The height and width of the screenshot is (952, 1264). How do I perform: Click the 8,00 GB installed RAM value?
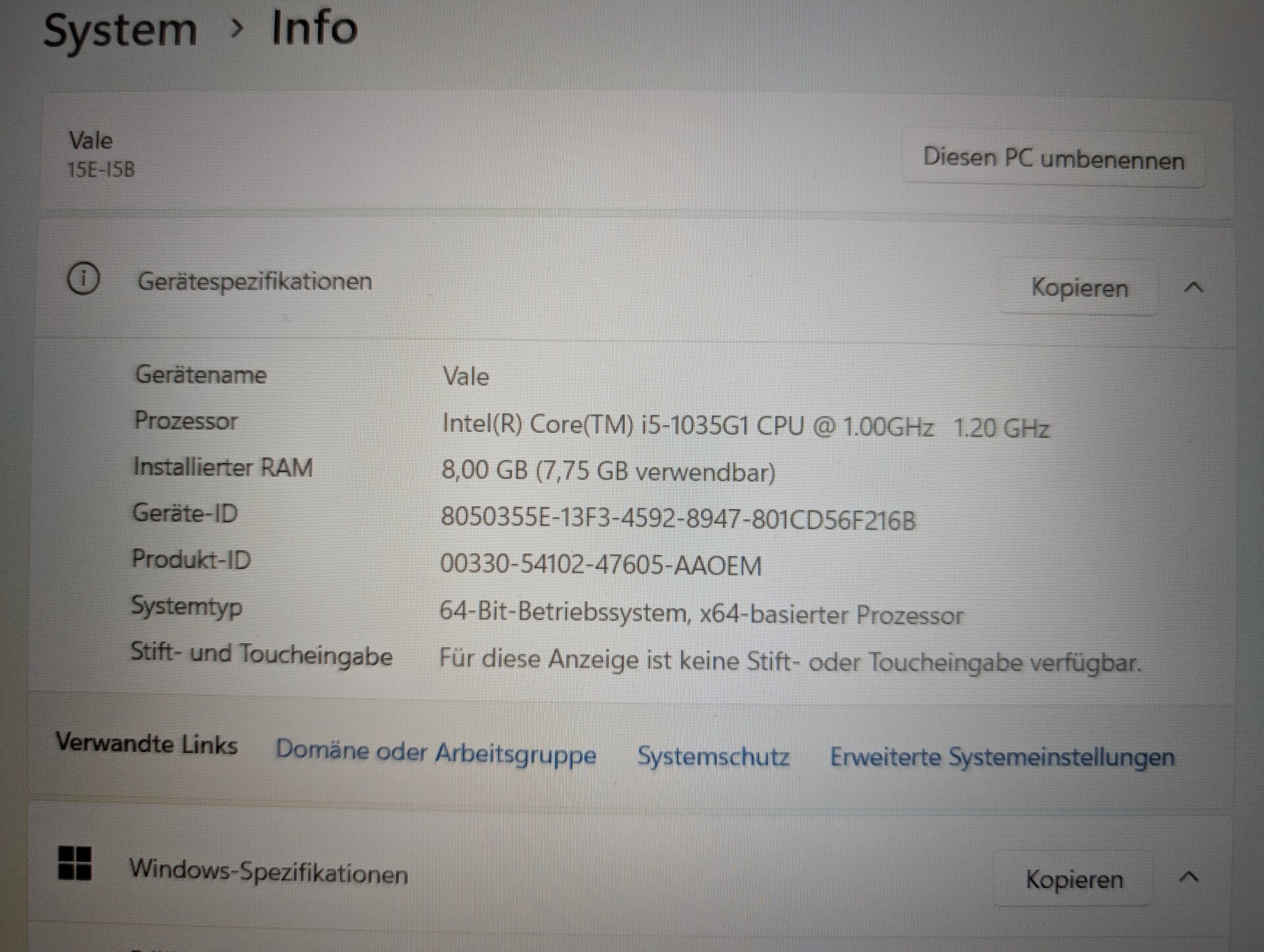coord(608,471)
